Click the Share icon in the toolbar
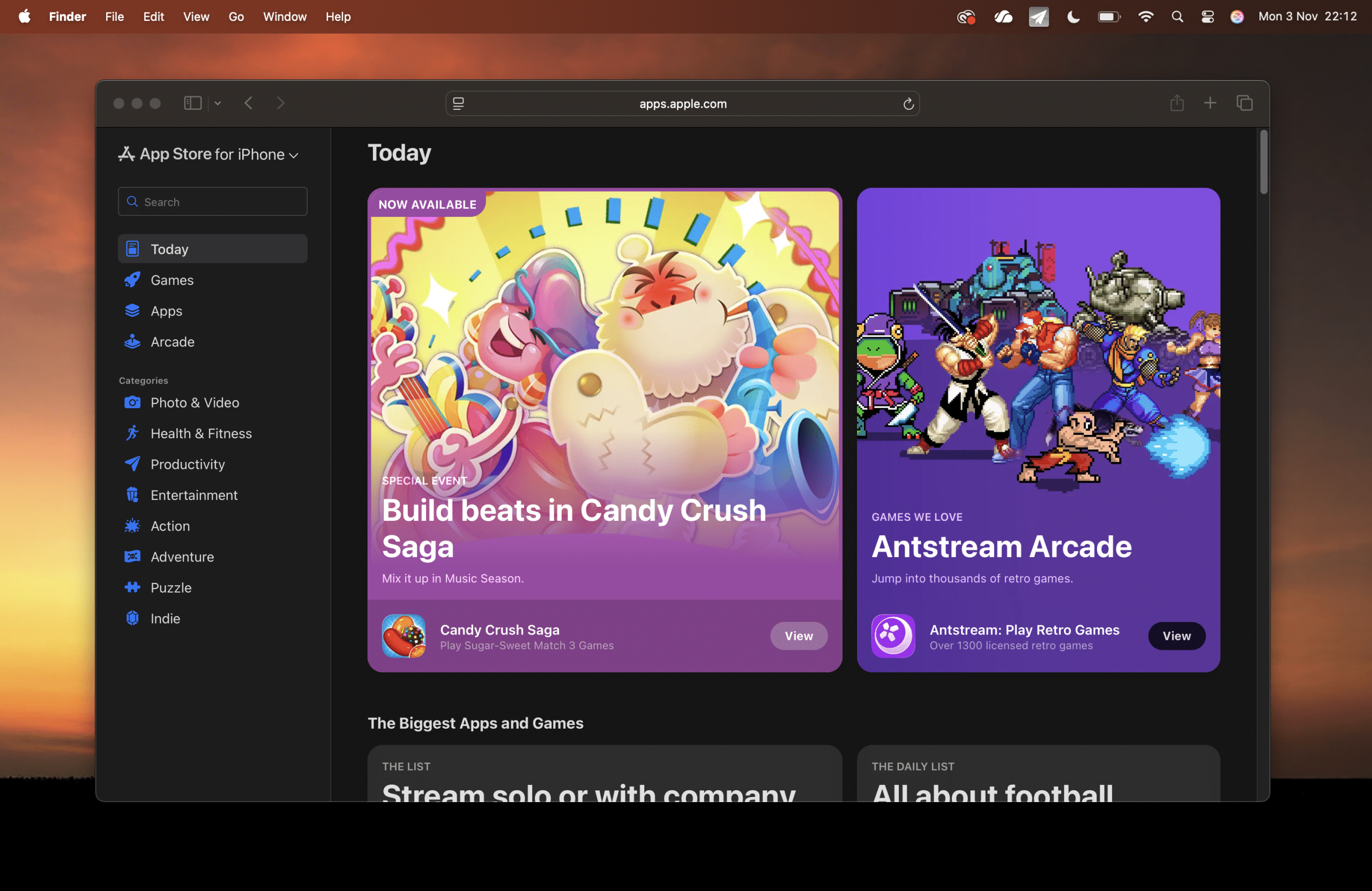This screenshot has width=1372, height=891. tap(1176, 103)
